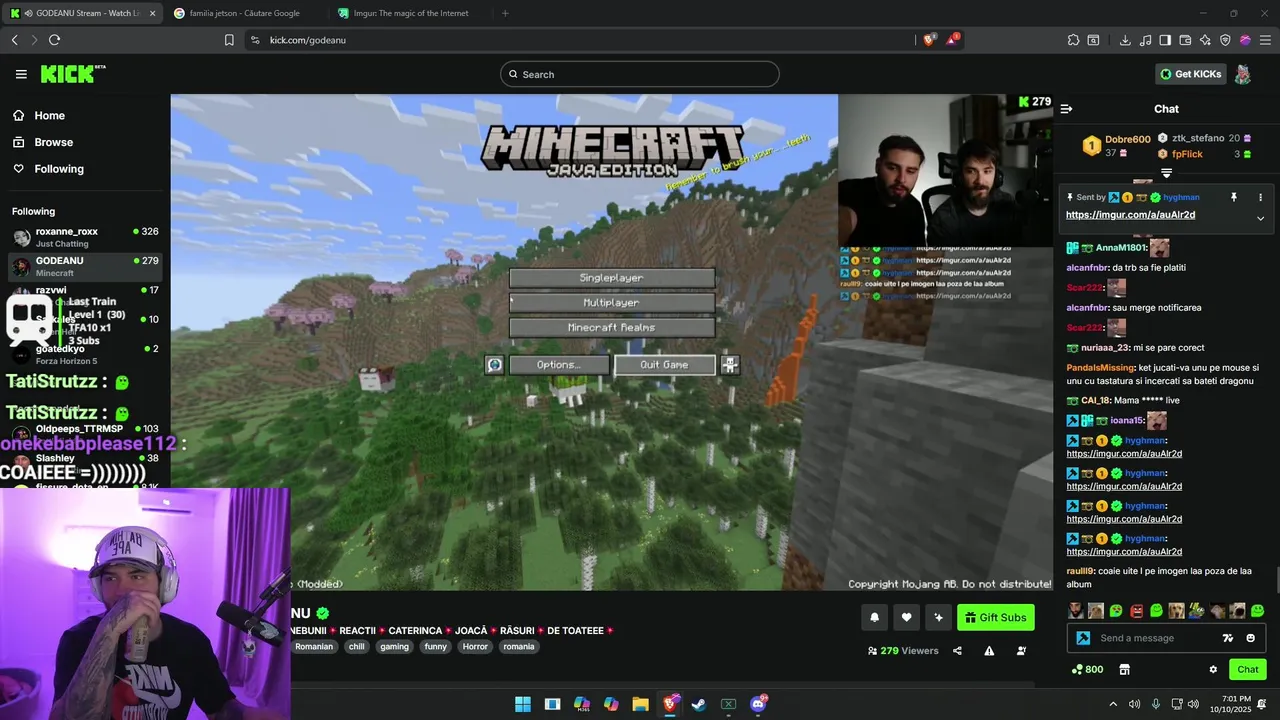The height and width of the screenshot is (720, 1280).
Task: Open the emoji picker in chat
Action: pos(1250,638)
